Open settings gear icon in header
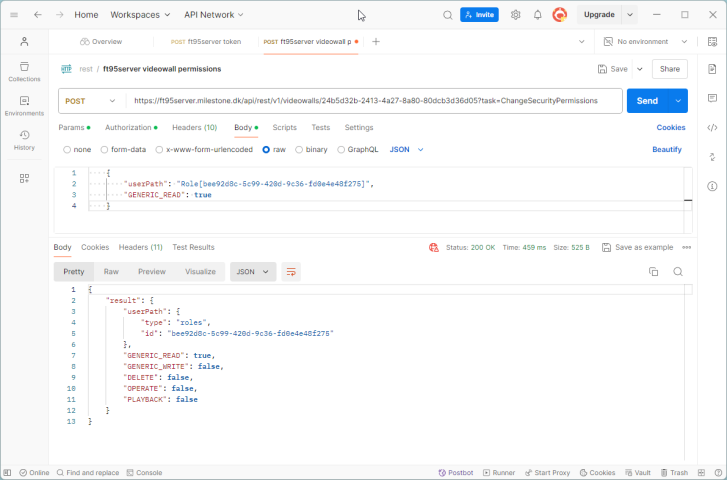The width and height of the screenshot is (727, 480). [516, 15]
